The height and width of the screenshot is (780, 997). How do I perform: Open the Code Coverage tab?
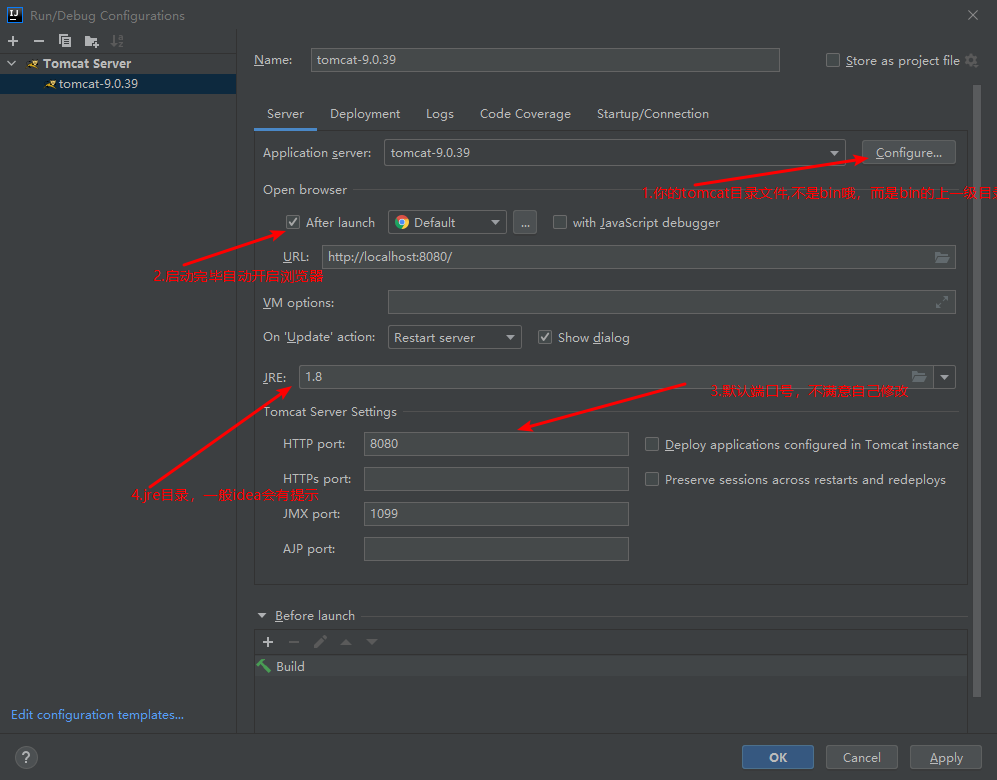(525, 114)
